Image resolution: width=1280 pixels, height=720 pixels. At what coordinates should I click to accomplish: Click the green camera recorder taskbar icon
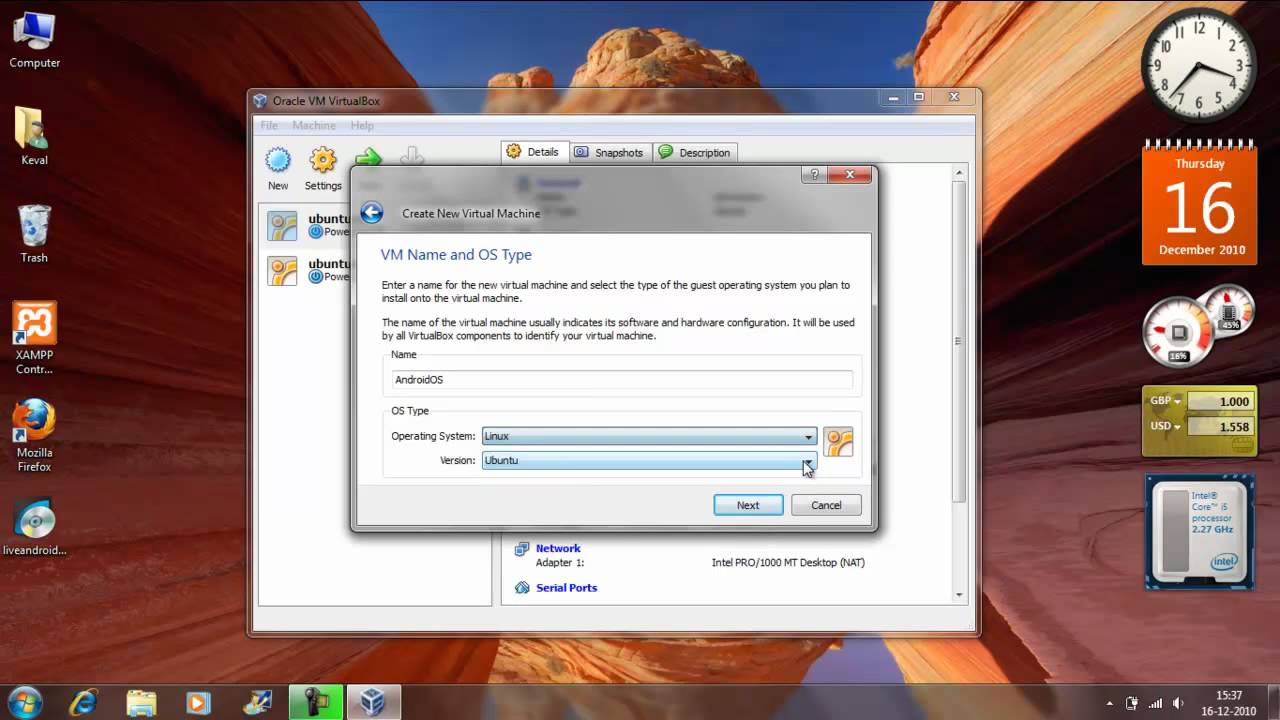pyautogui.click(x=316, y=702)
